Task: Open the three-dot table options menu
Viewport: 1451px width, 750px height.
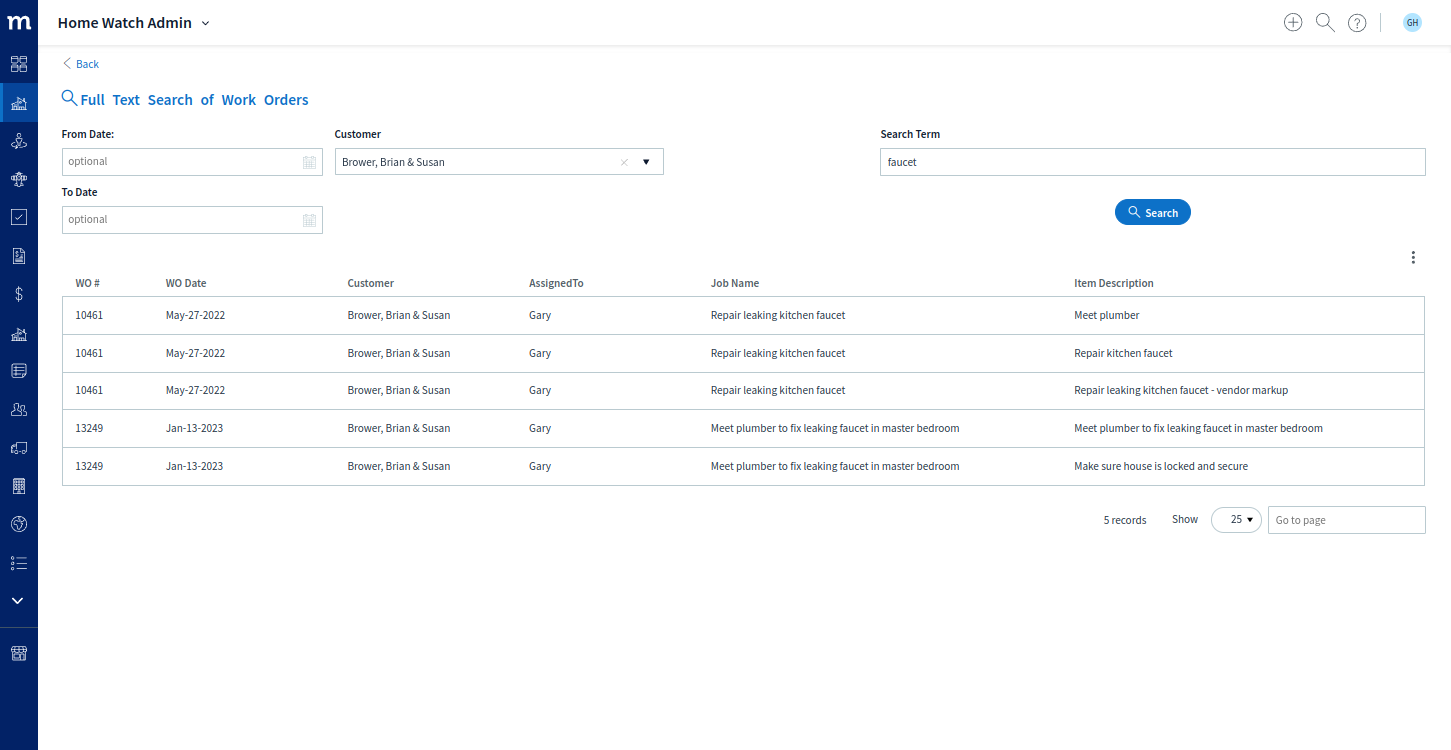Action: 1413,257
